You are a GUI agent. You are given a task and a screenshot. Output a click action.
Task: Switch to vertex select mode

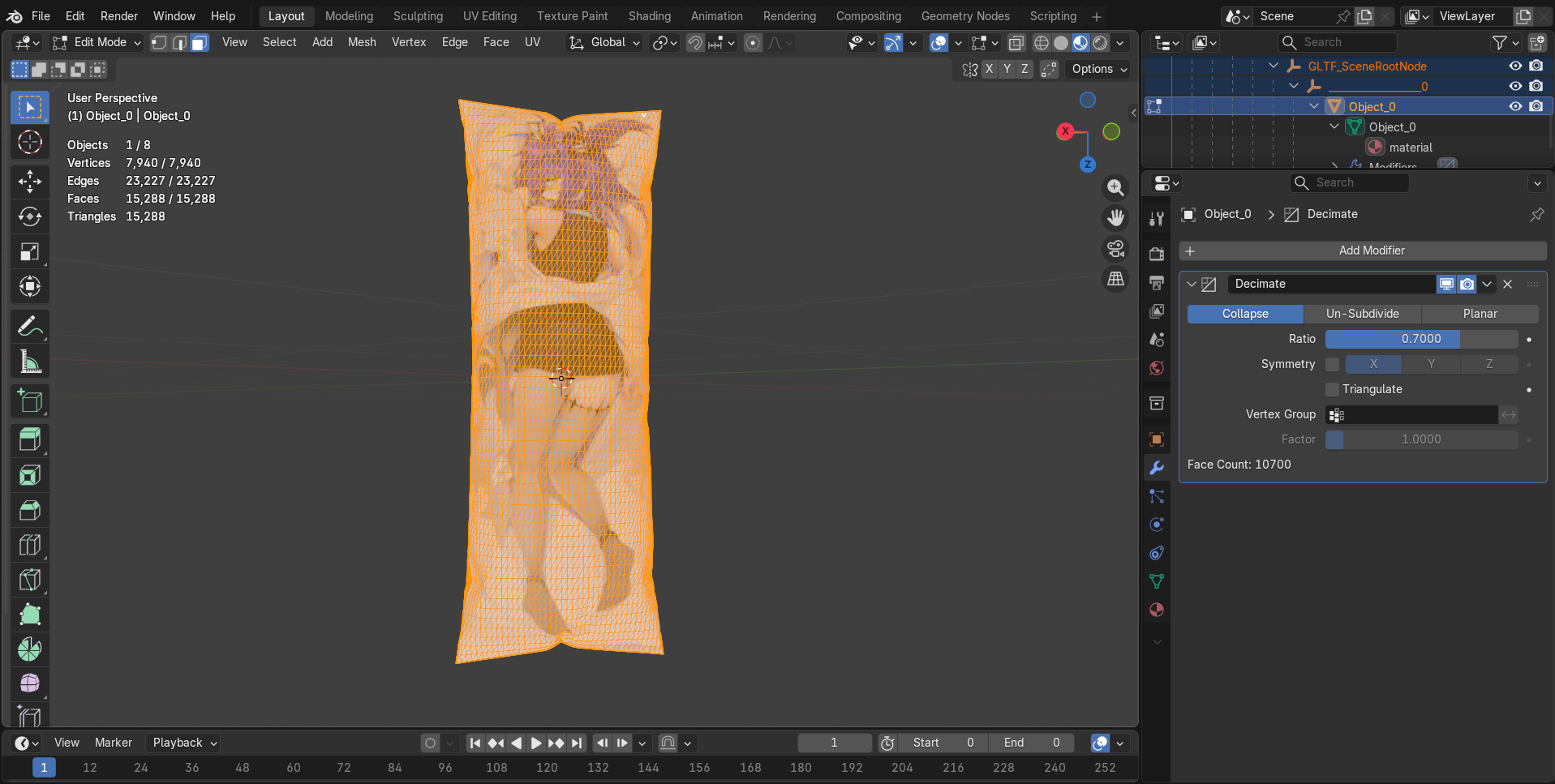160,42
